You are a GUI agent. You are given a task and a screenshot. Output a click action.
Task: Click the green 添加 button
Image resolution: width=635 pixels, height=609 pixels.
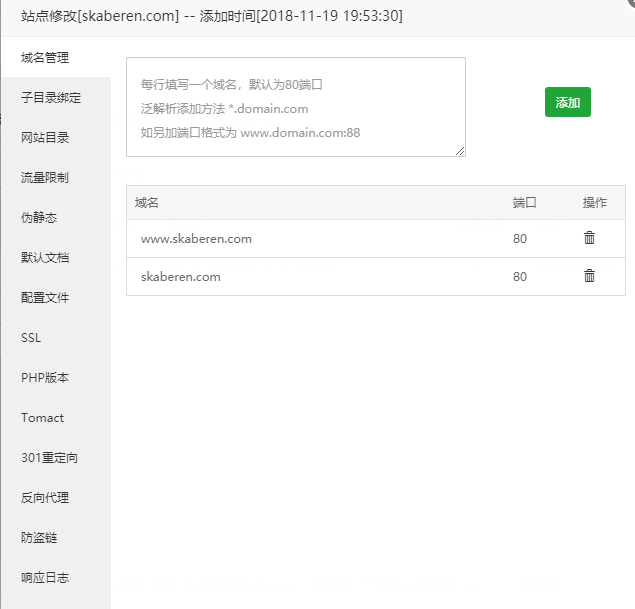tap(567, 102)
